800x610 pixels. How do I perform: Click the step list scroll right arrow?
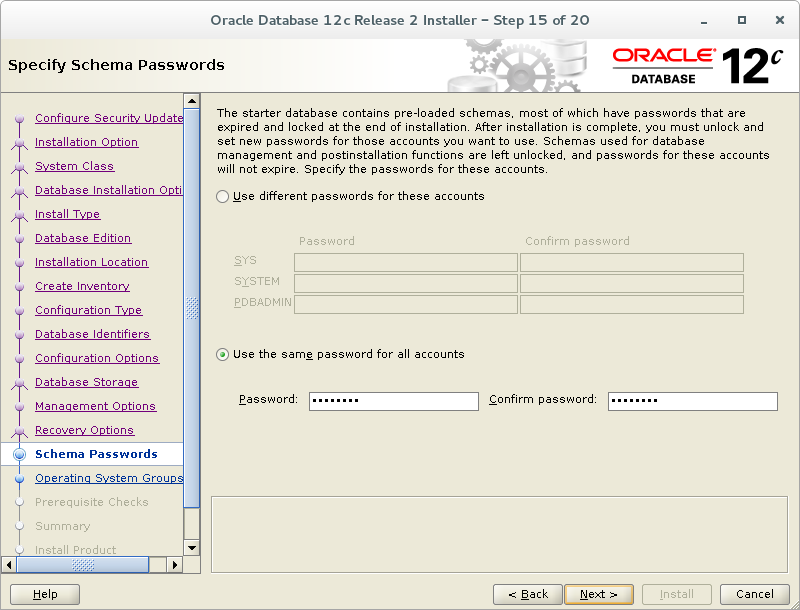point(174,565)
